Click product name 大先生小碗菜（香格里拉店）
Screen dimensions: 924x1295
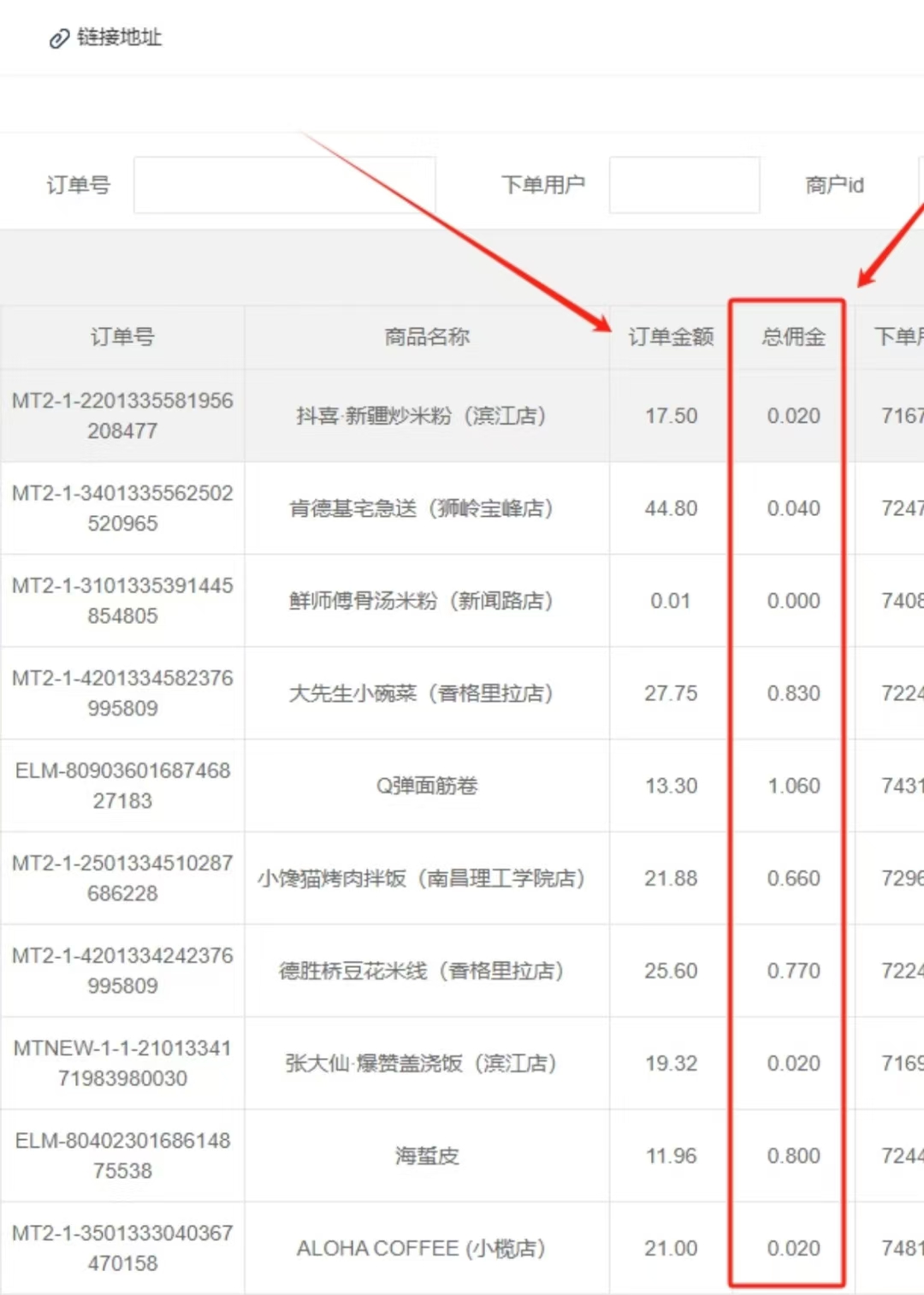coord(421,693)
